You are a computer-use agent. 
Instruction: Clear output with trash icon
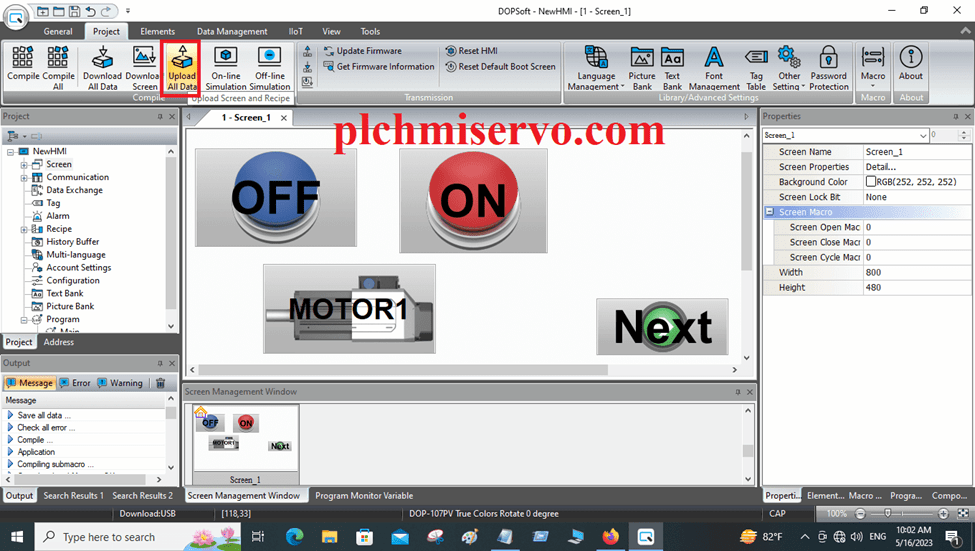(x=160, y=383)
